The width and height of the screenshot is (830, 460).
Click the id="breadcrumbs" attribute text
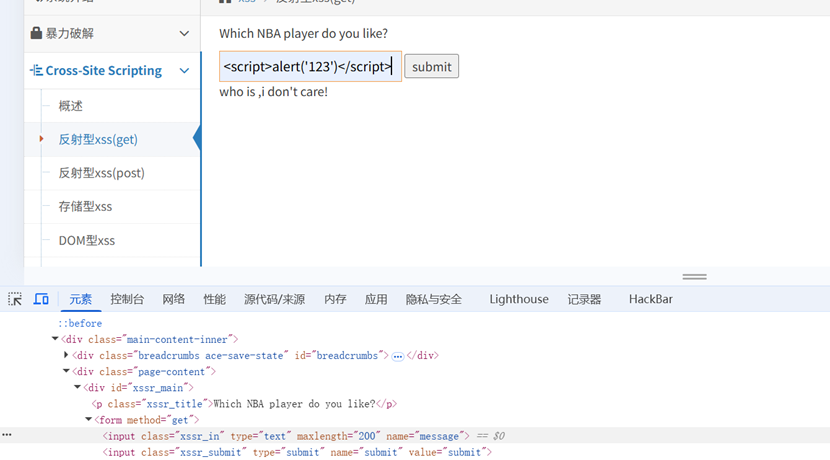tap(339, 356)
